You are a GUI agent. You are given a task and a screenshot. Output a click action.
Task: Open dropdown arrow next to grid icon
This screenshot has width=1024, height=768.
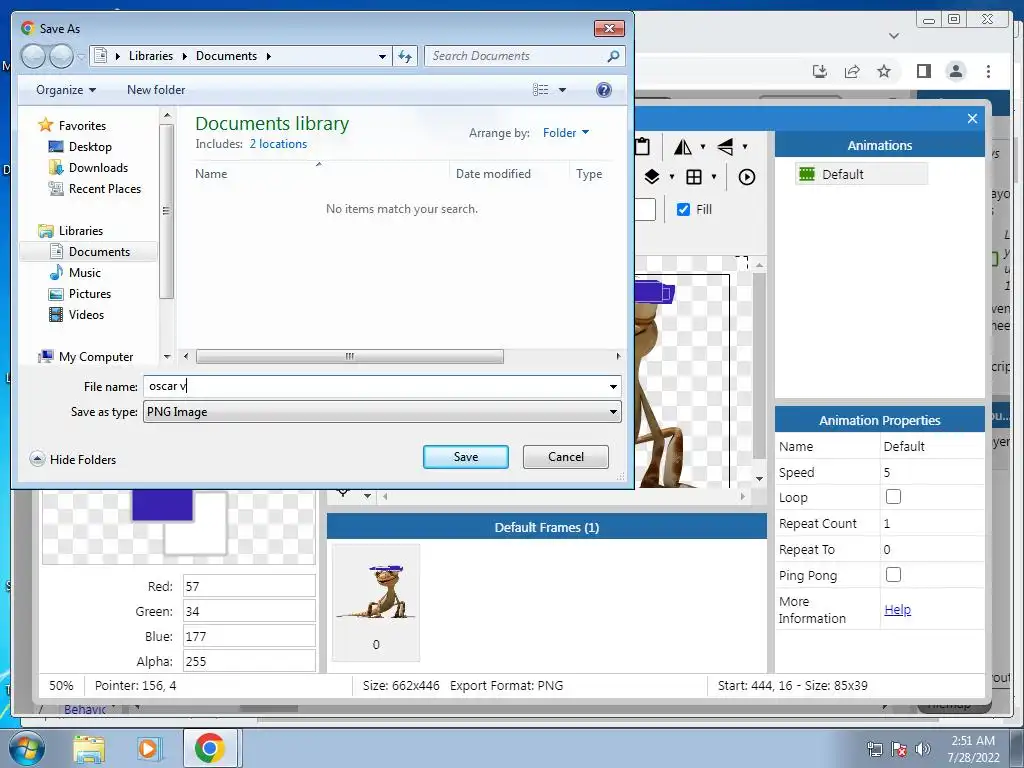[x=713, y=176]
